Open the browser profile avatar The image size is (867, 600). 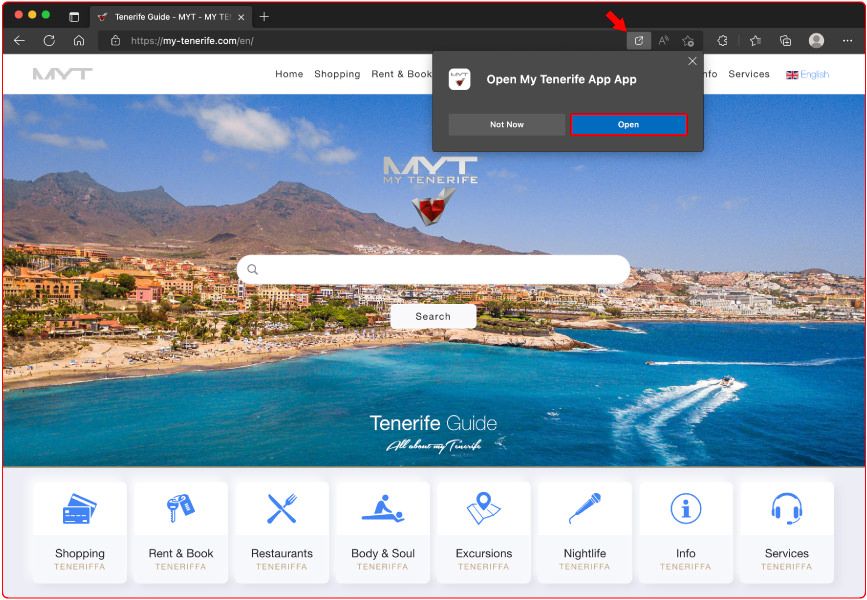coord(816,41)
